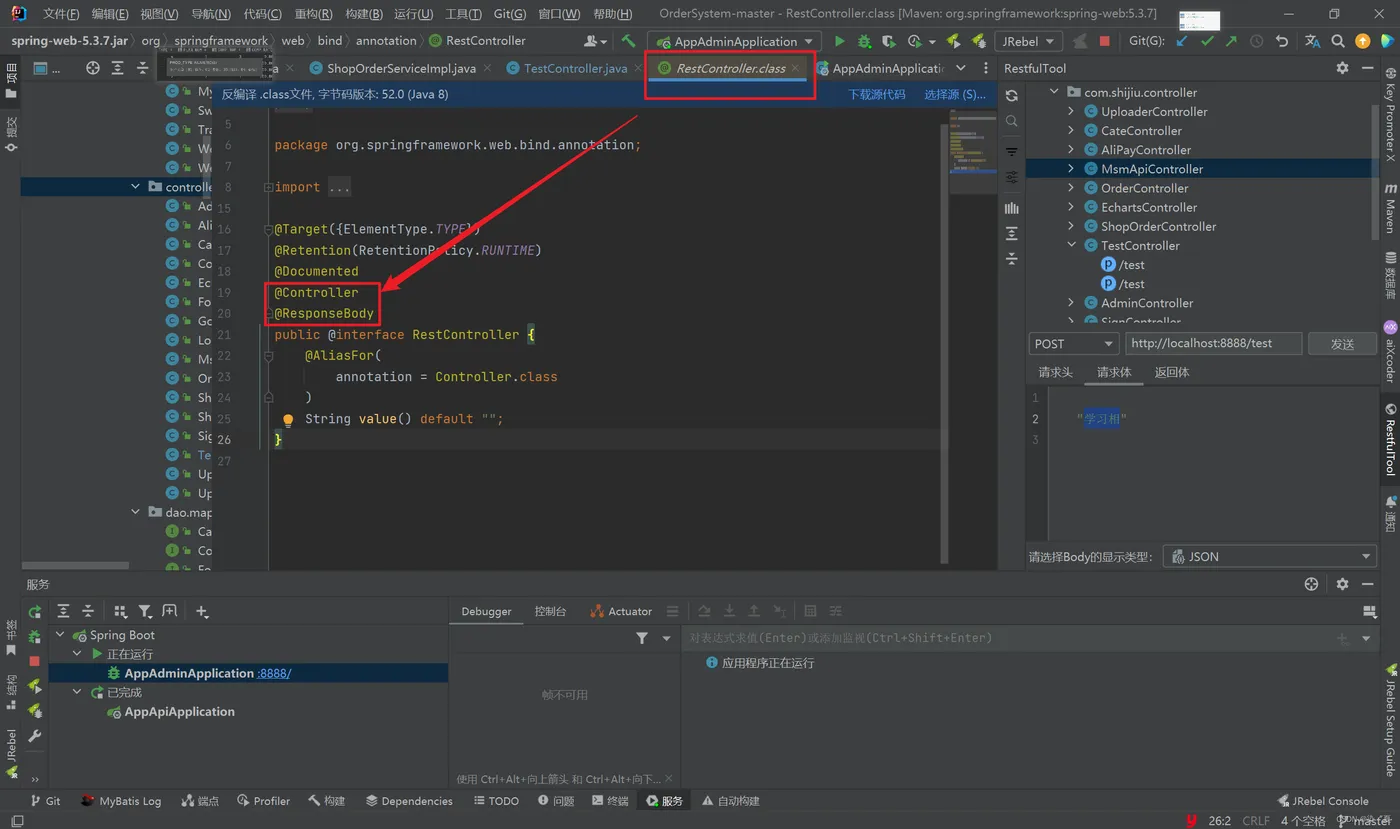The image size is (1400, 829).
Task: Expand folded import statement in editor
Action: pos(269,187)
